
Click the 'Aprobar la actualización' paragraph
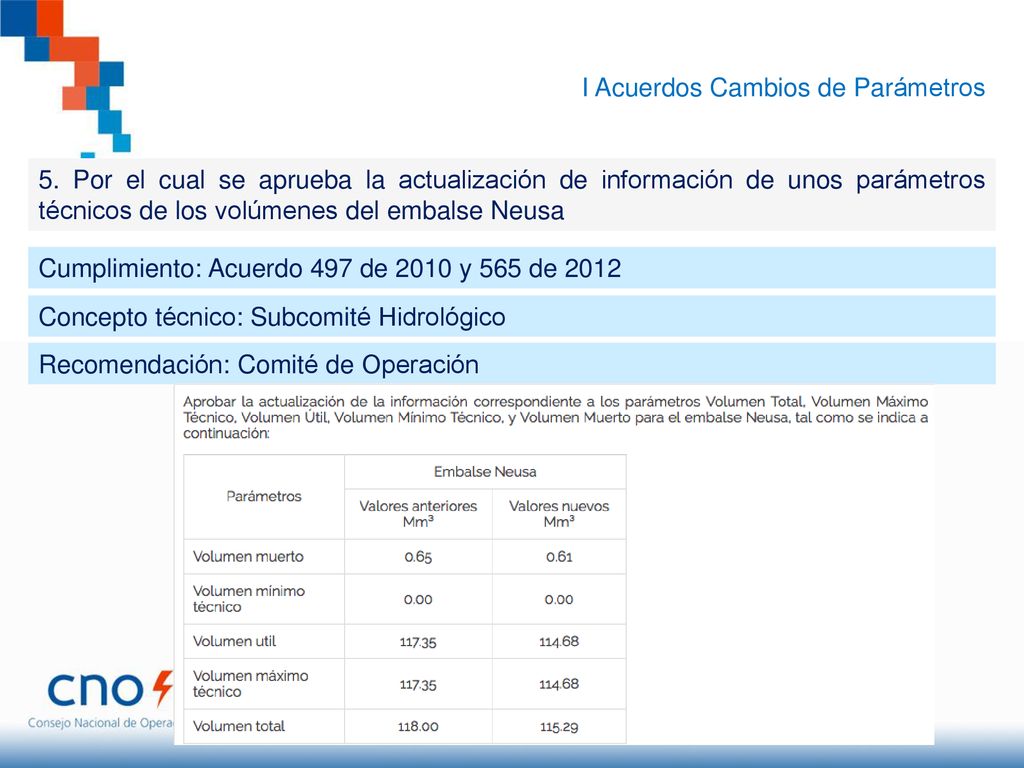tap(555, 417)
